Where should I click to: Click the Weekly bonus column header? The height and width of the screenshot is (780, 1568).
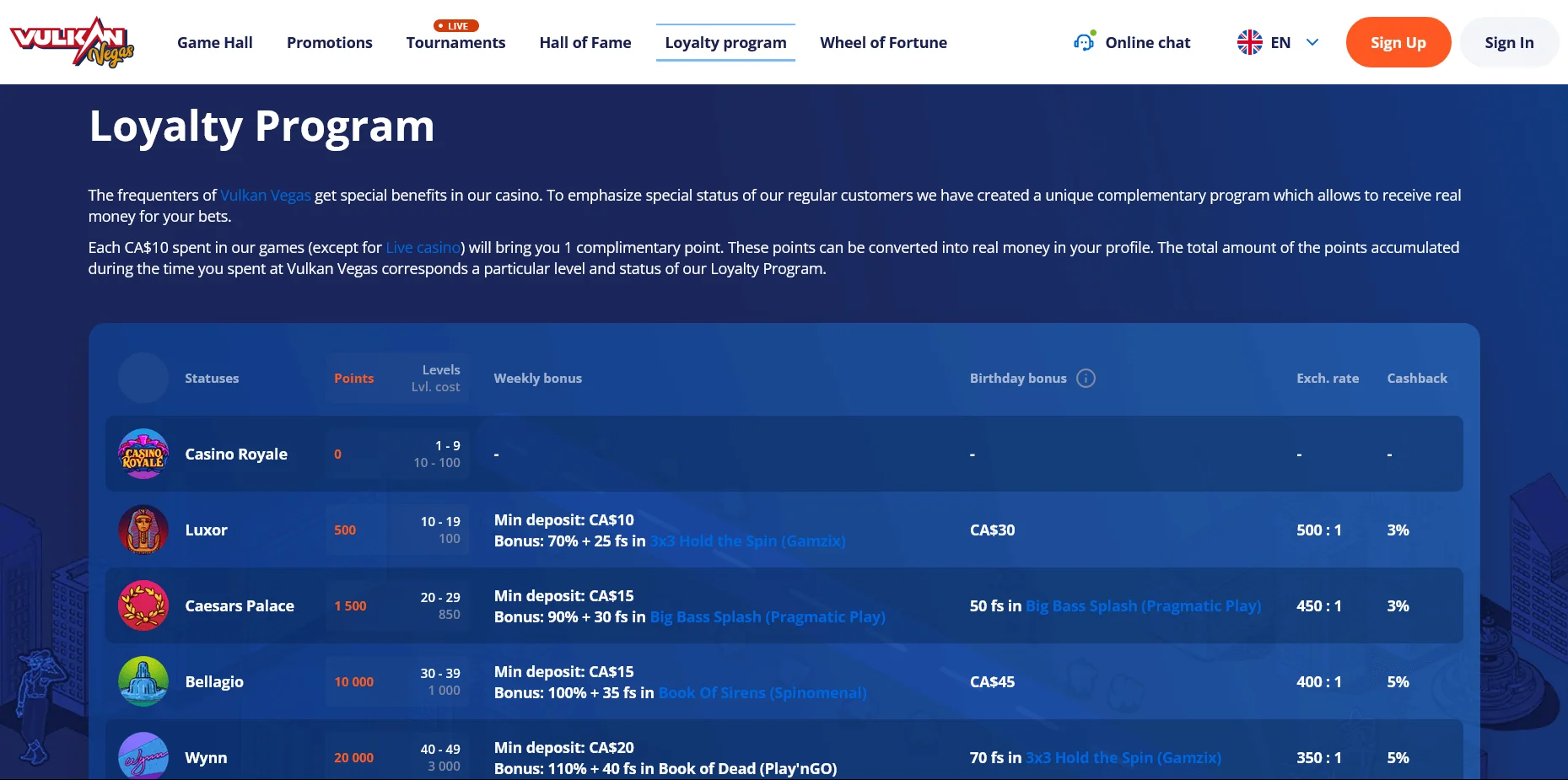click(x=538, y=379)
